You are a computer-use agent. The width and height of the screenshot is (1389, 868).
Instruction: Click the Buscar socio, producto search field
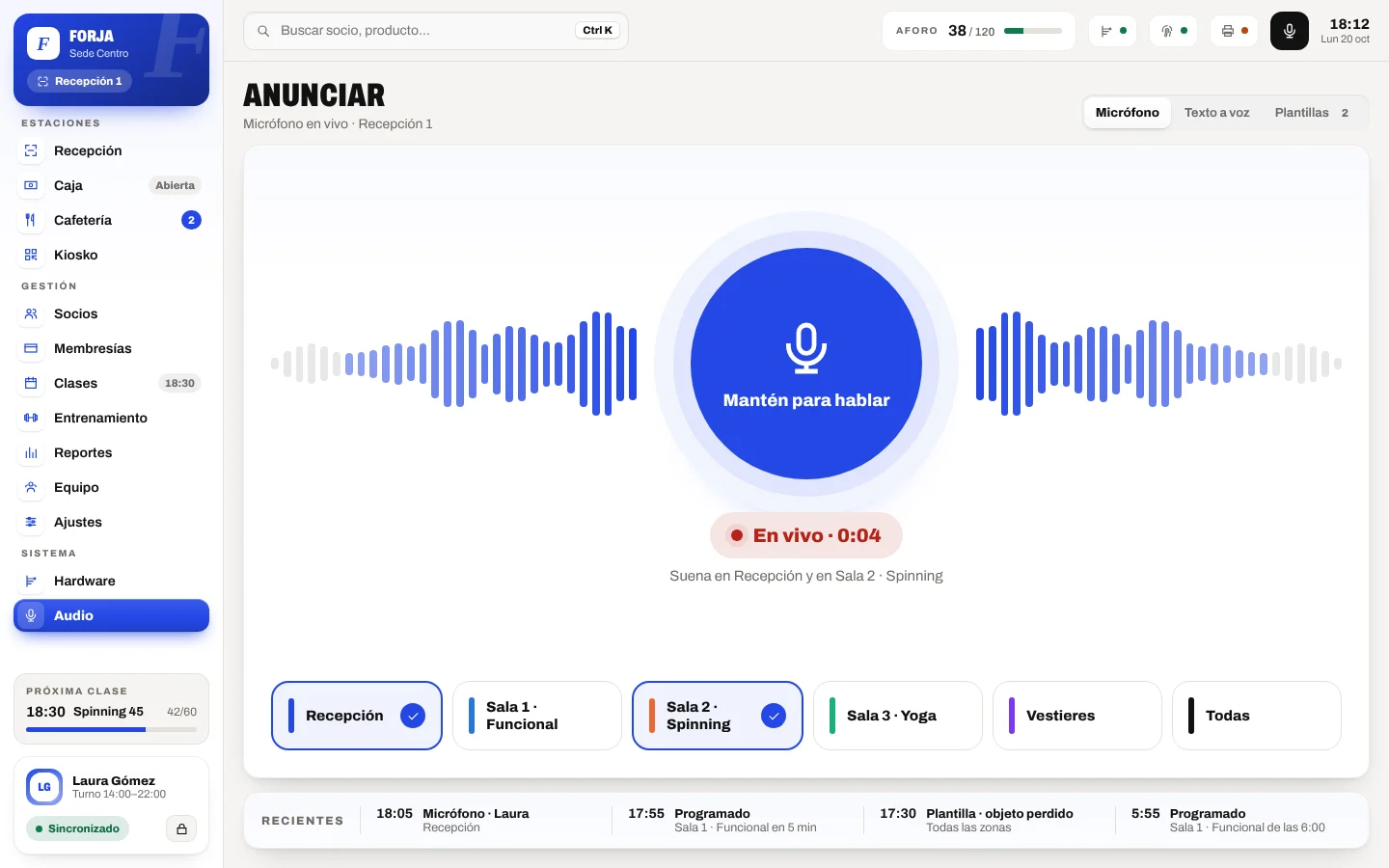(436, 31)
